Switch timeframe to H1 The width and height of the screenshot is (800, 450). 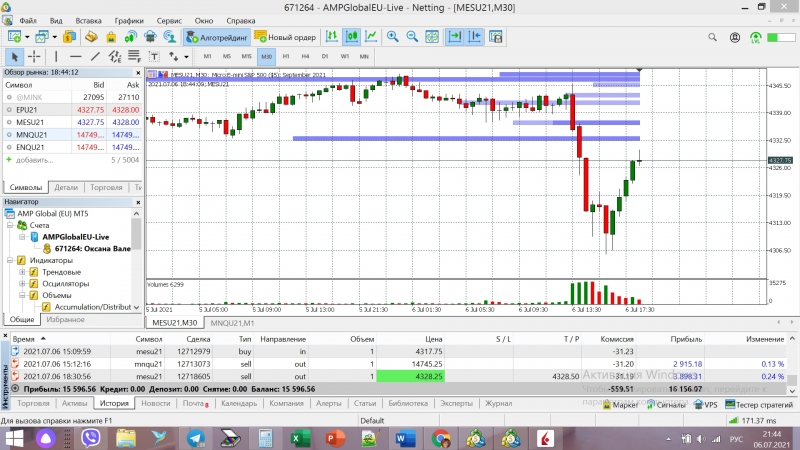(x=286, y=57)
